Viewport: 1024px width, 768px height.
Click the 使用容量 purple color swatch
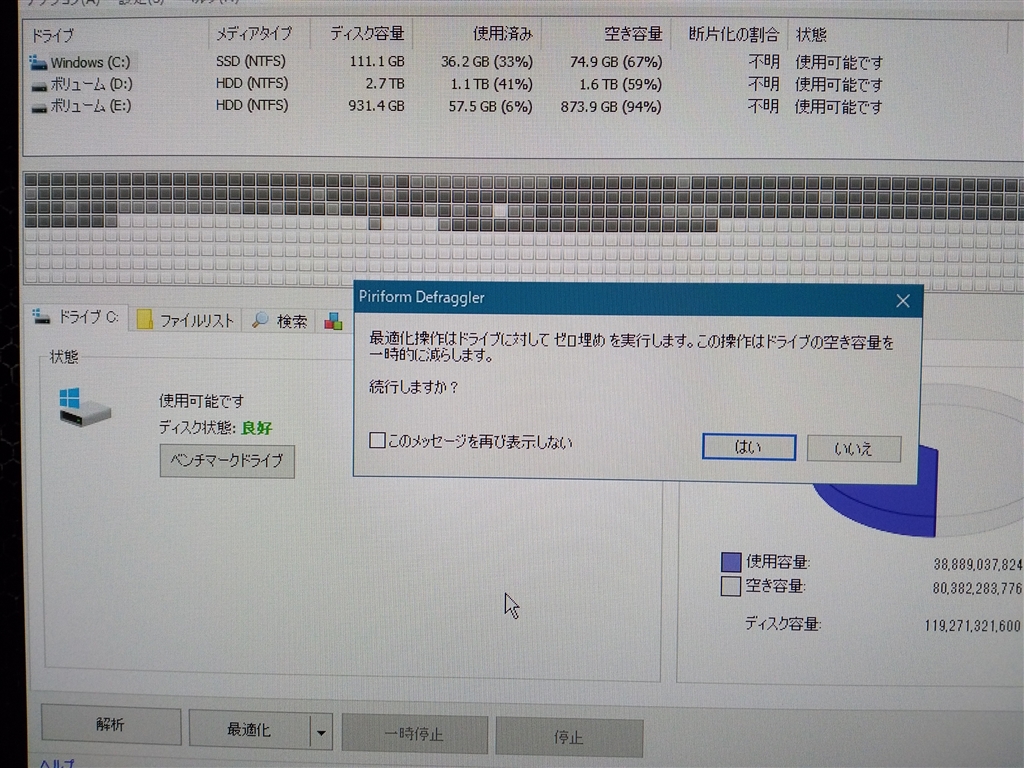click(x=731, y=562)
